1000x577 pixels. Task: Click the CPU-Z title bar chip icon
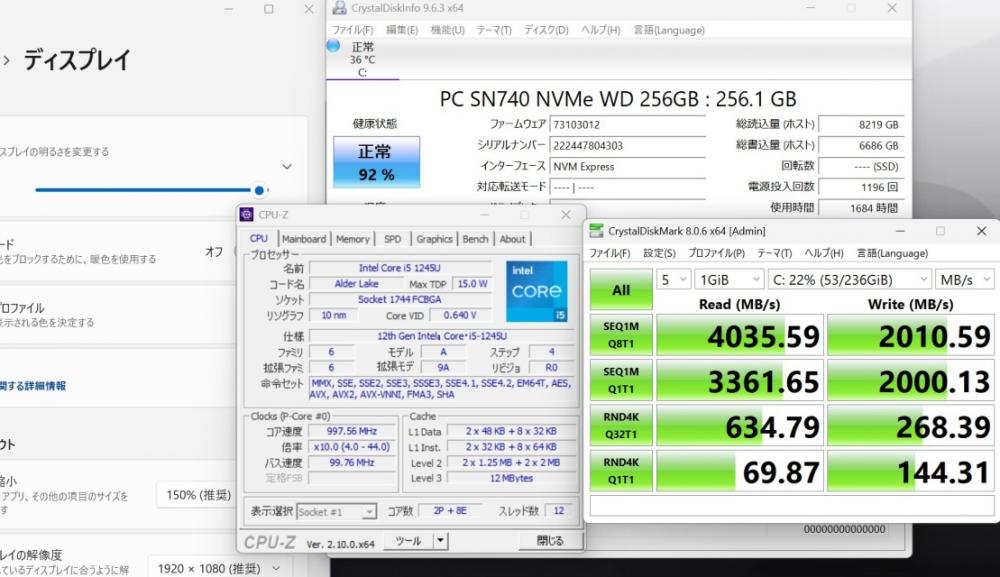(246, 214)
